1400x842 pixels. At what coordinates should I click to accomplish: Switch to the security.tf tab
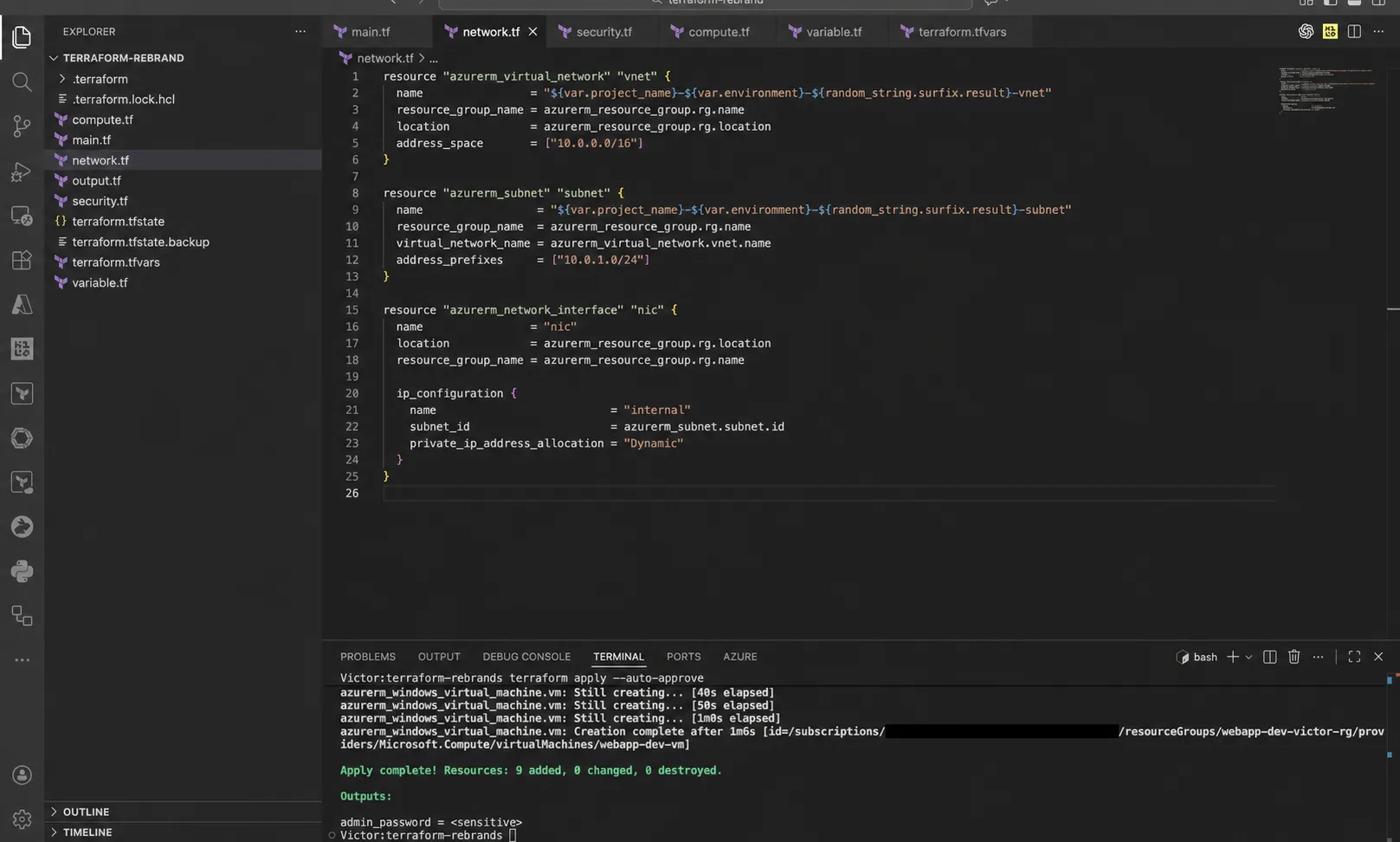603,32
